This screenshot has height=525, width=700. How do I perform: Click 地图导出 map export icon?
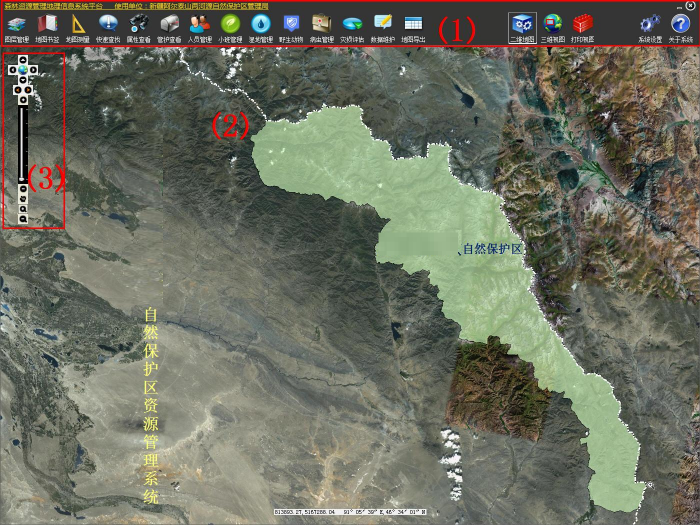(412, 26)
